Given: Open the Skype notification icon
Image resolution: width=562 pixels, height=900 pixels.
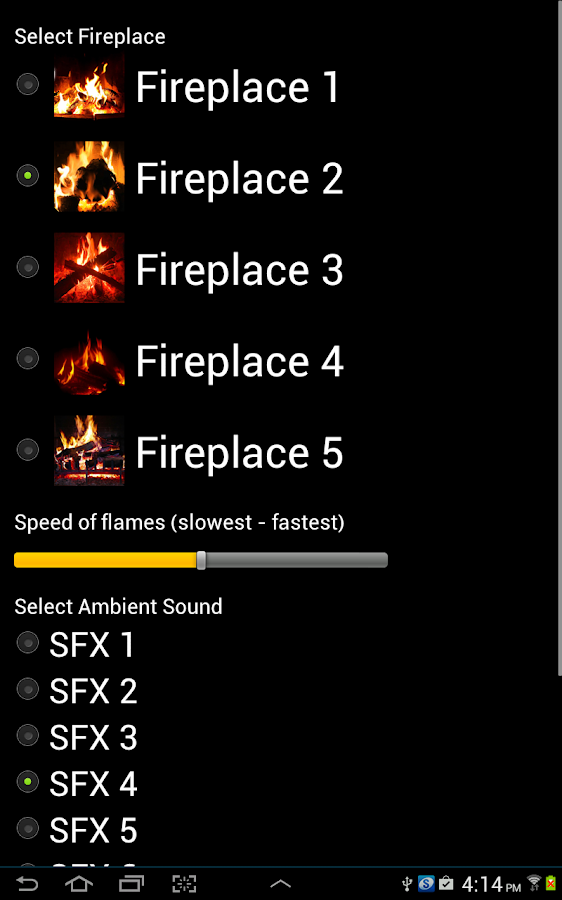Looking at the screenshot, I should point(426,883).
